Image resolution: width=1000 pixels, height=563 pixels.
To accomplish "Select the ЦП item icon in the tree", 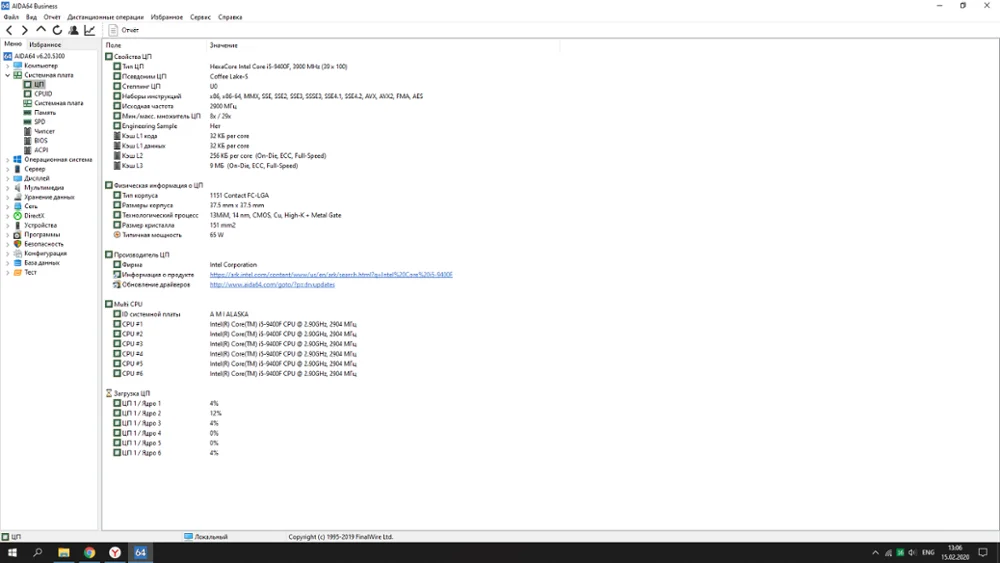I will coord(27,84).
